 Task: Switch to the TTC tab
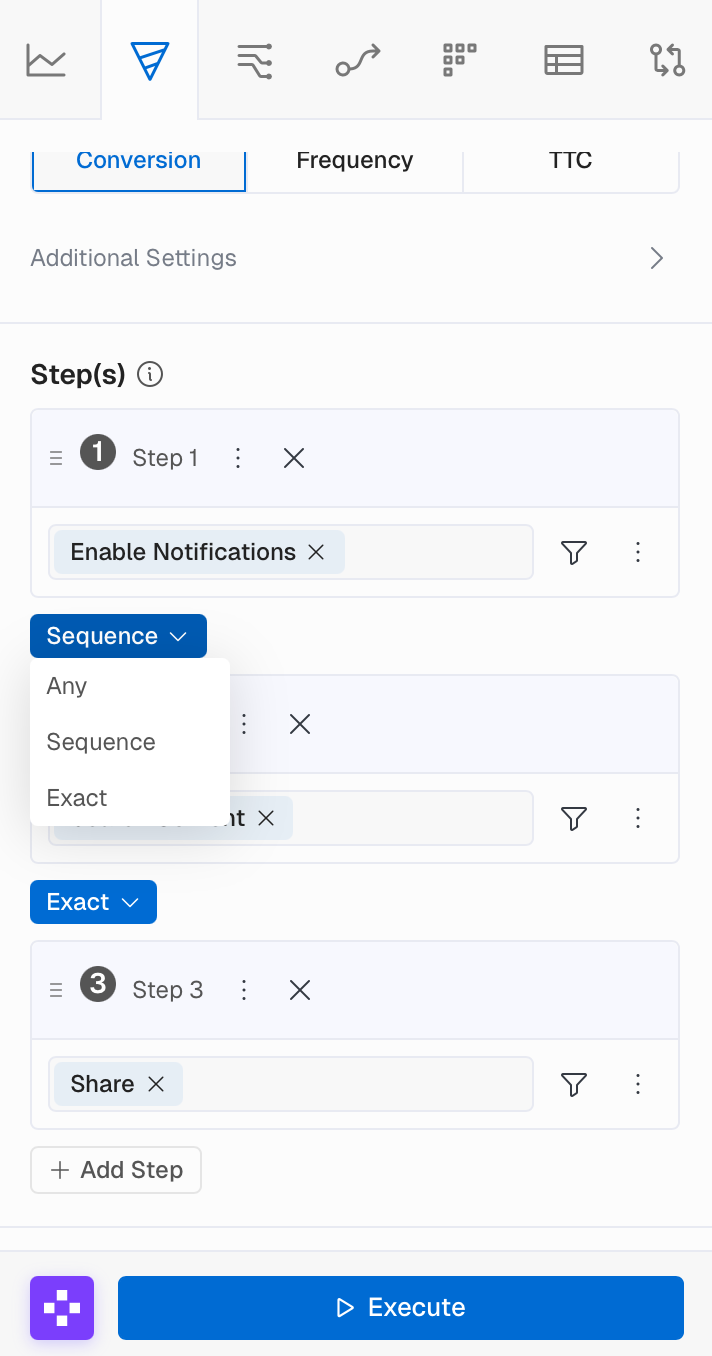pos(570,162)
